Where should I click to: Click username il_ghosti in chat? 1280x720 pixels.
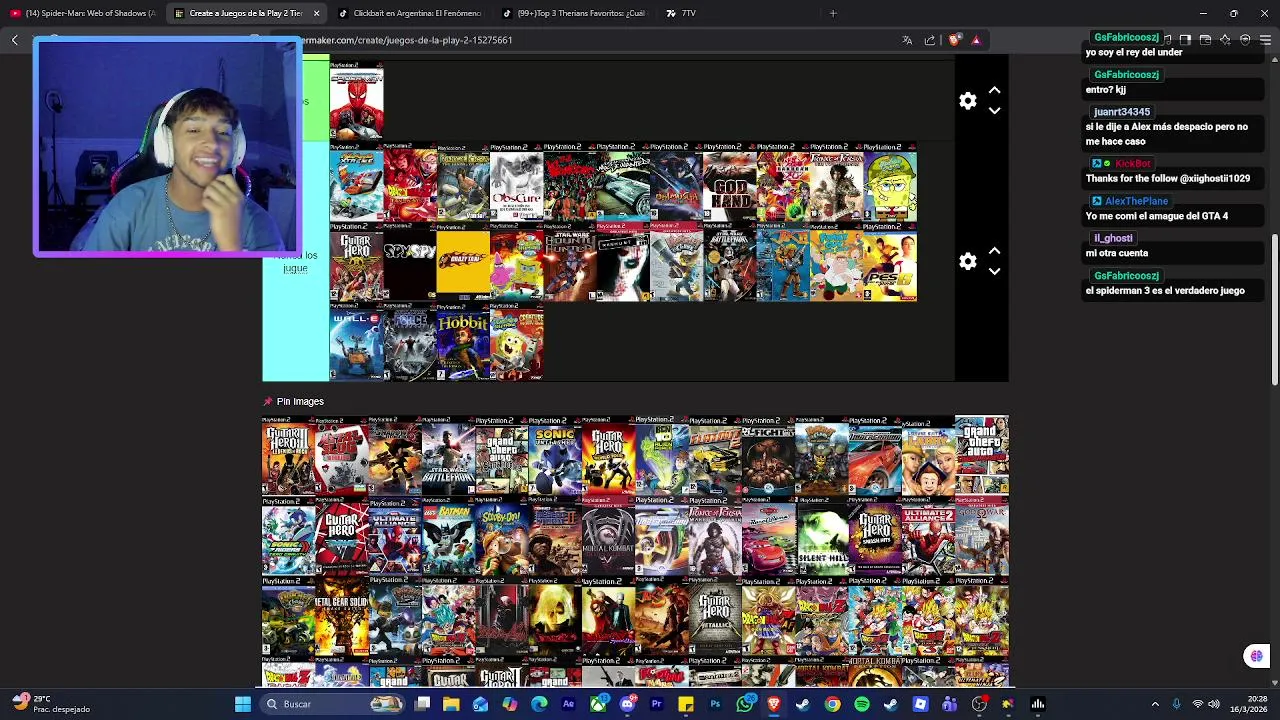click(x=1113, y=238)
